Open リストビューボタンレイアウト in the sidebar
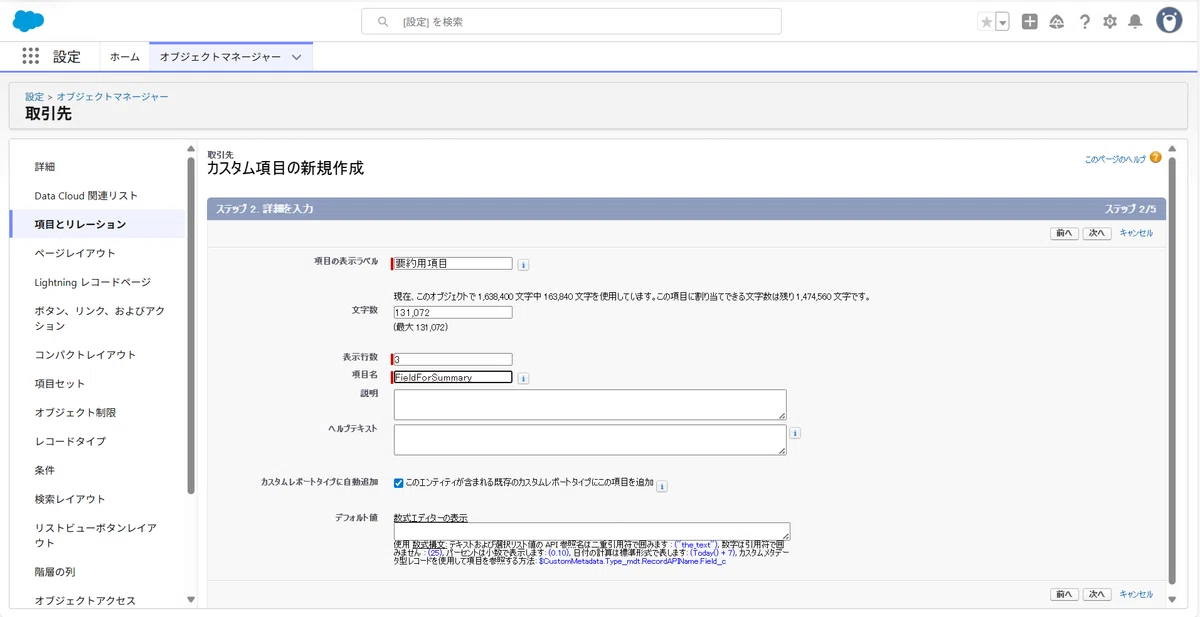The height and width of the screenshot is (617, 1200). coord(96,535)
